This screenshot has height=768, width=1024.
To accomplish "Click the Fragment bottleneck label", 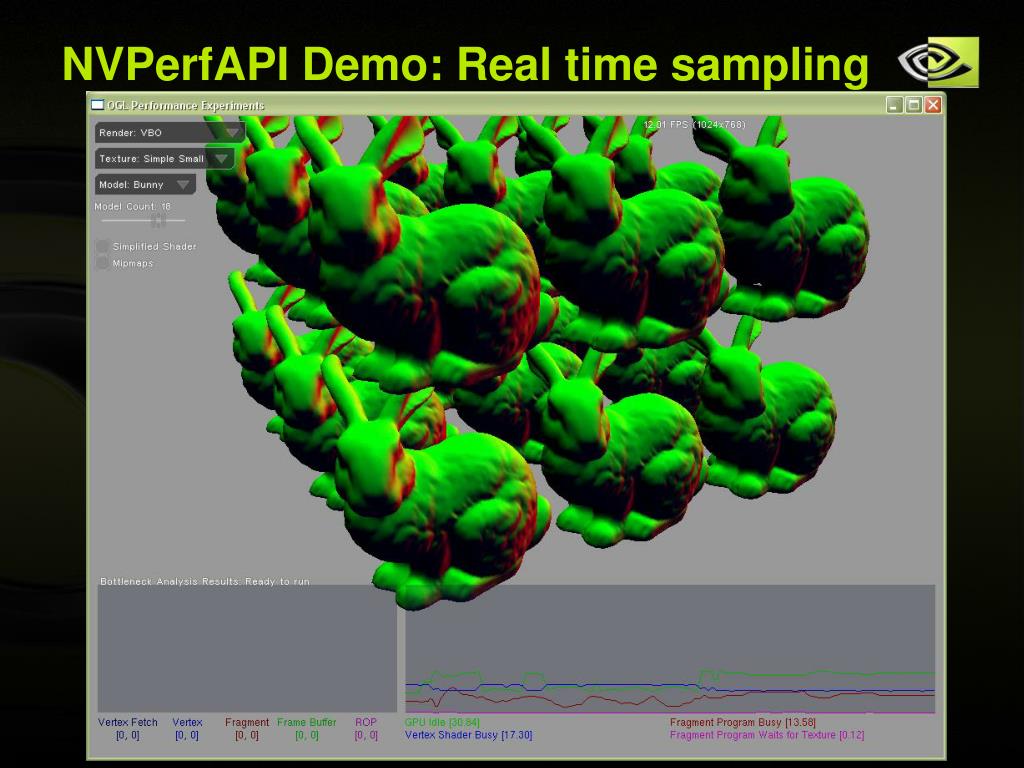I will tap(247, 722).
